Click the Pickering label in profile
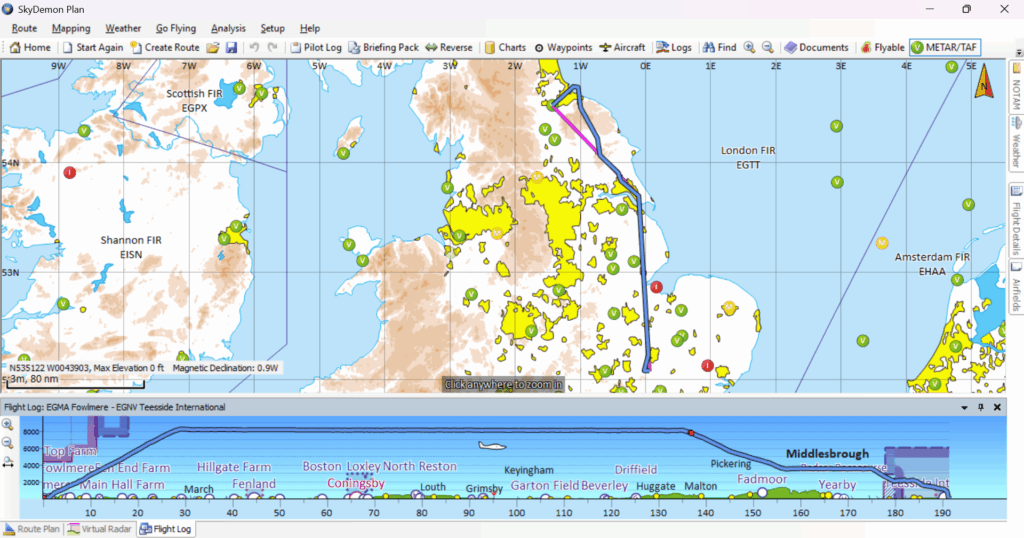This screenshot has width=1024, height=538. [731, 464]
